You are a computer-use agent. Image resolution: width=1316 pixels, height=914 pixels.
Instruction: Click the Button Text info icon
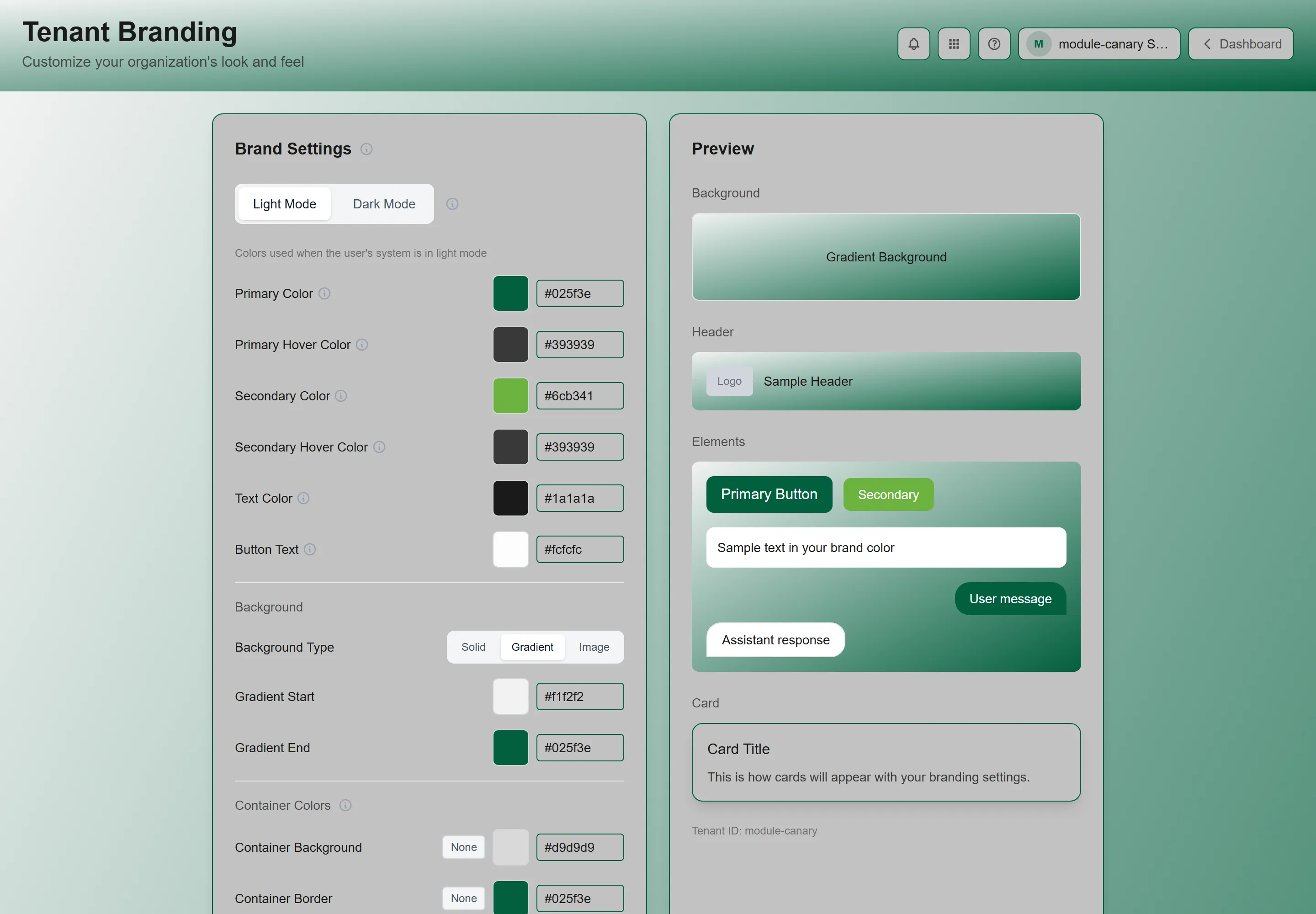tap(310, 549)
